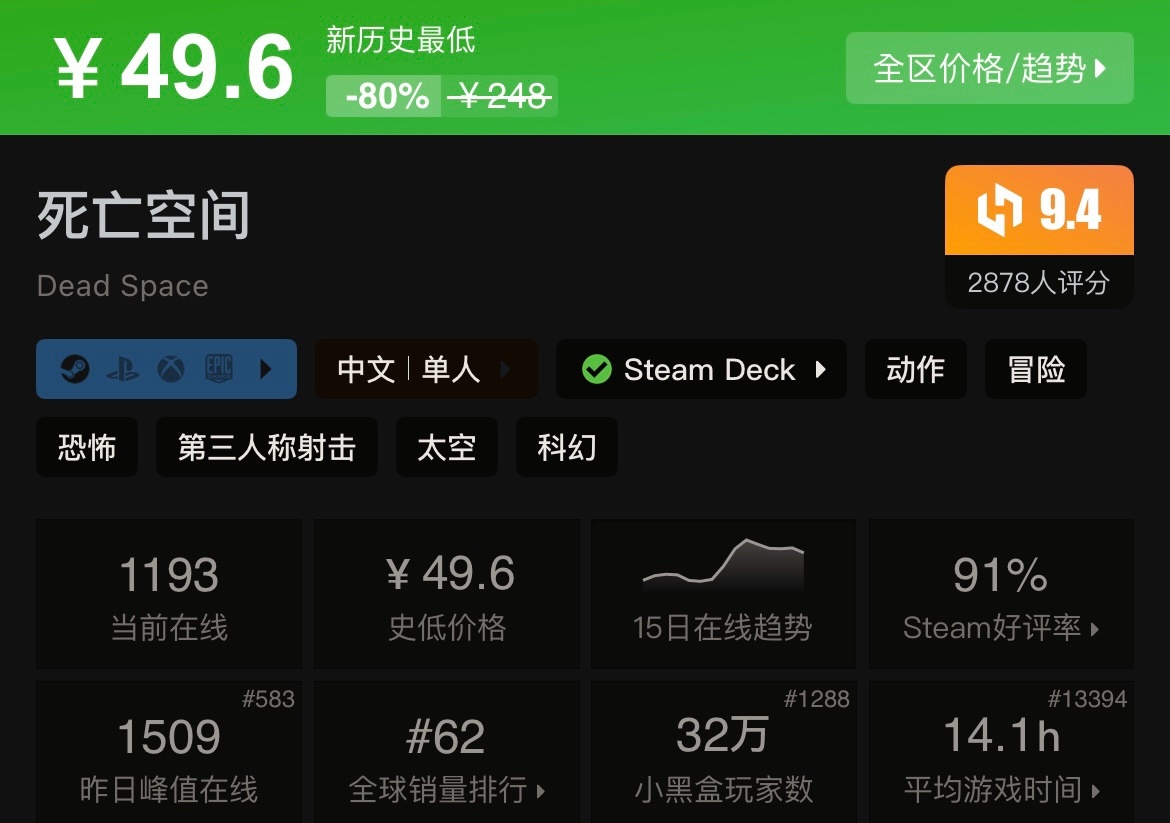Open the 中文 | 单人 language tag

pyautogui.click(x=426, y=369)
